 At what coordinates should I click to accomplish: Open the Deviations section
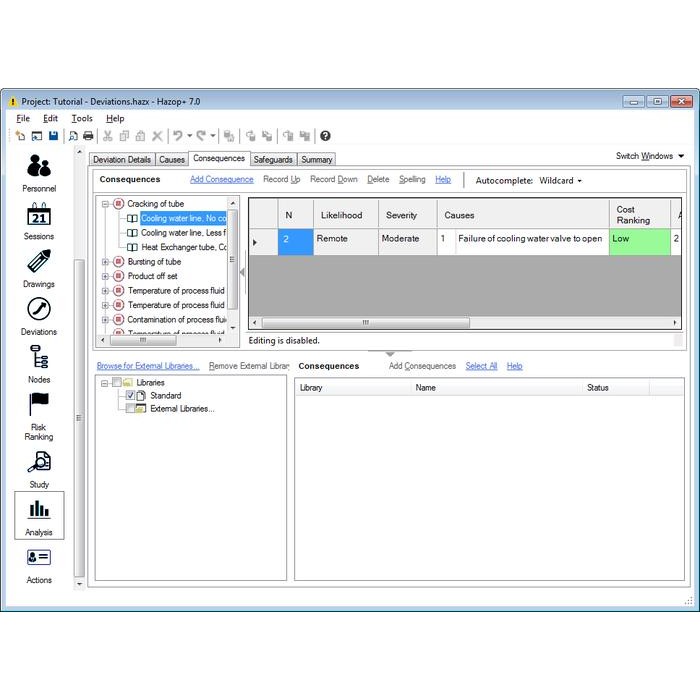click(x=39, y=317)
